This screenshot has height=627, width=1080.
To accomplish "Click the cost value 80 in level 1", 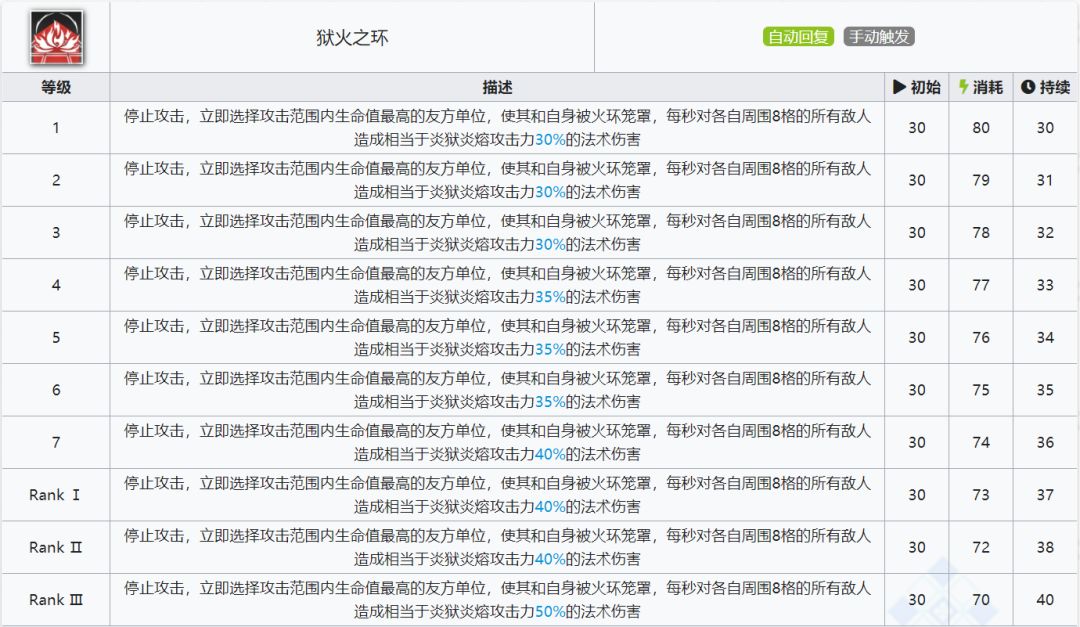I will (x=981, y=128).
